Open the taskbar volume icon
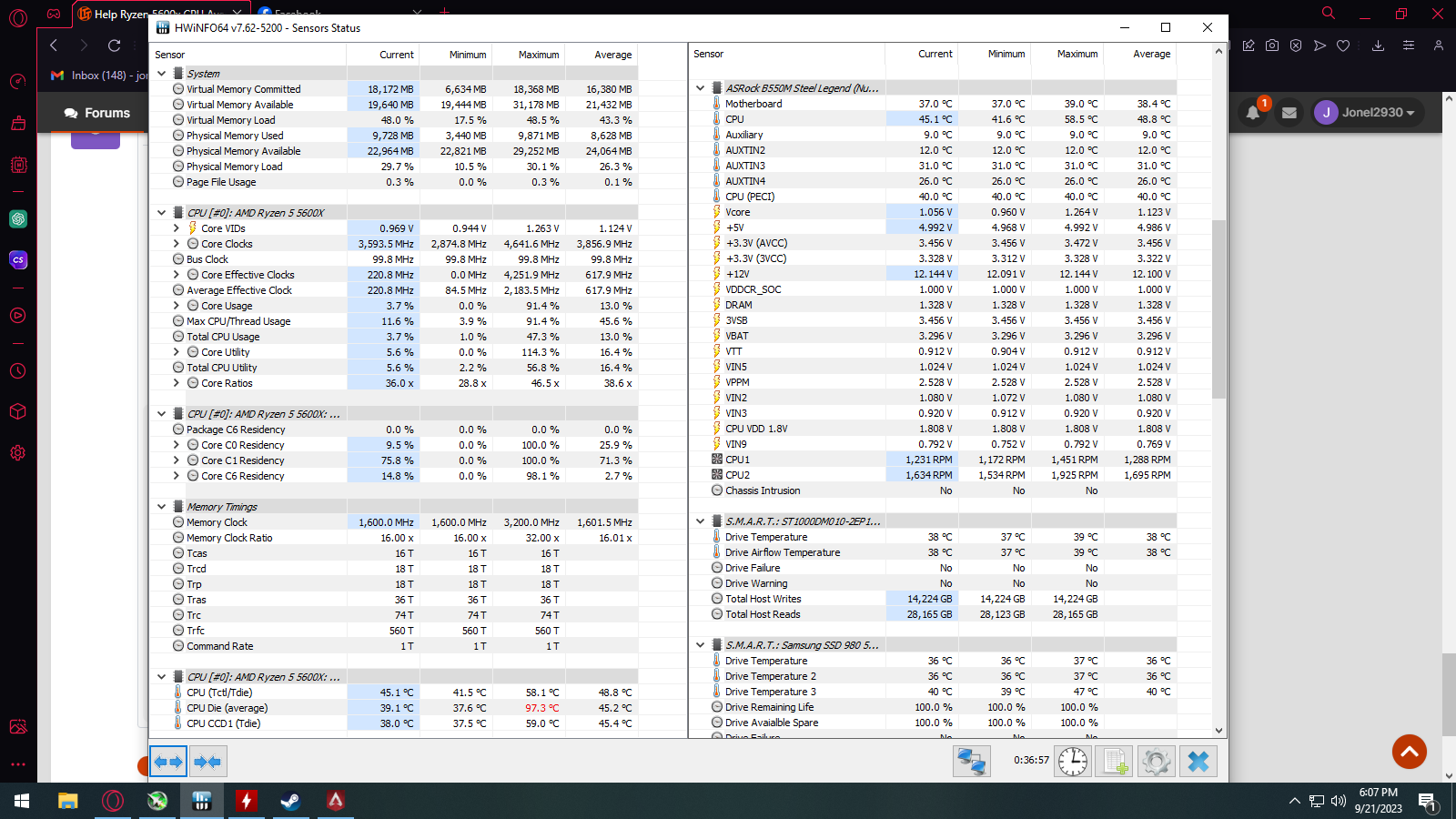Screen dimensions: 1456x819 (x=1338, y=801)
